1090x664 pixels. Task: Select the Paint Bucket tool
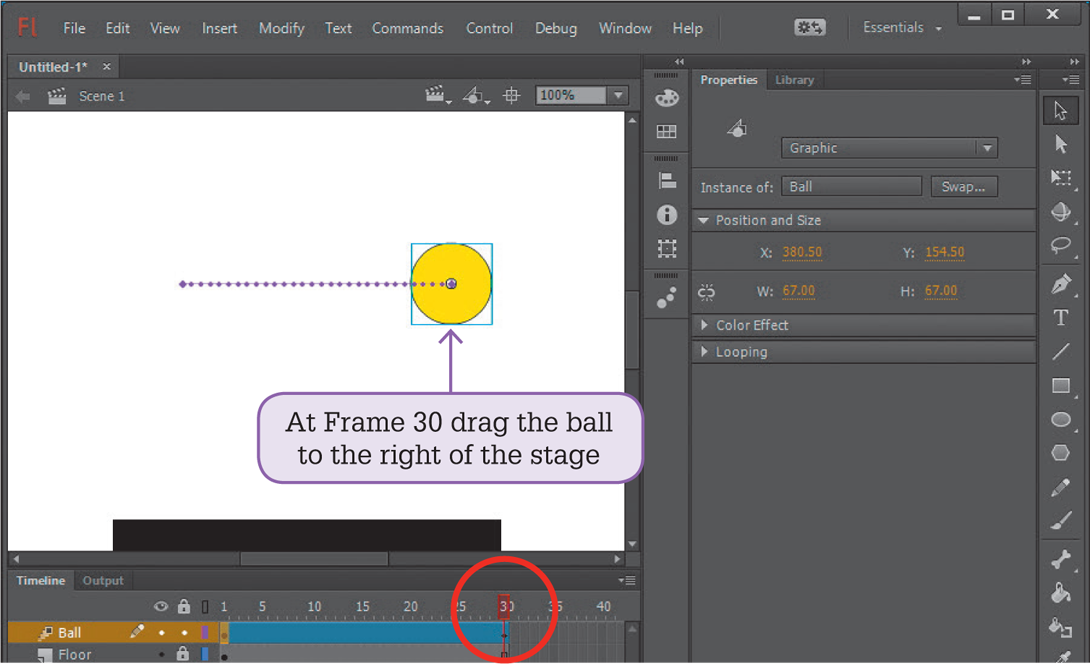click(1060, 593)
